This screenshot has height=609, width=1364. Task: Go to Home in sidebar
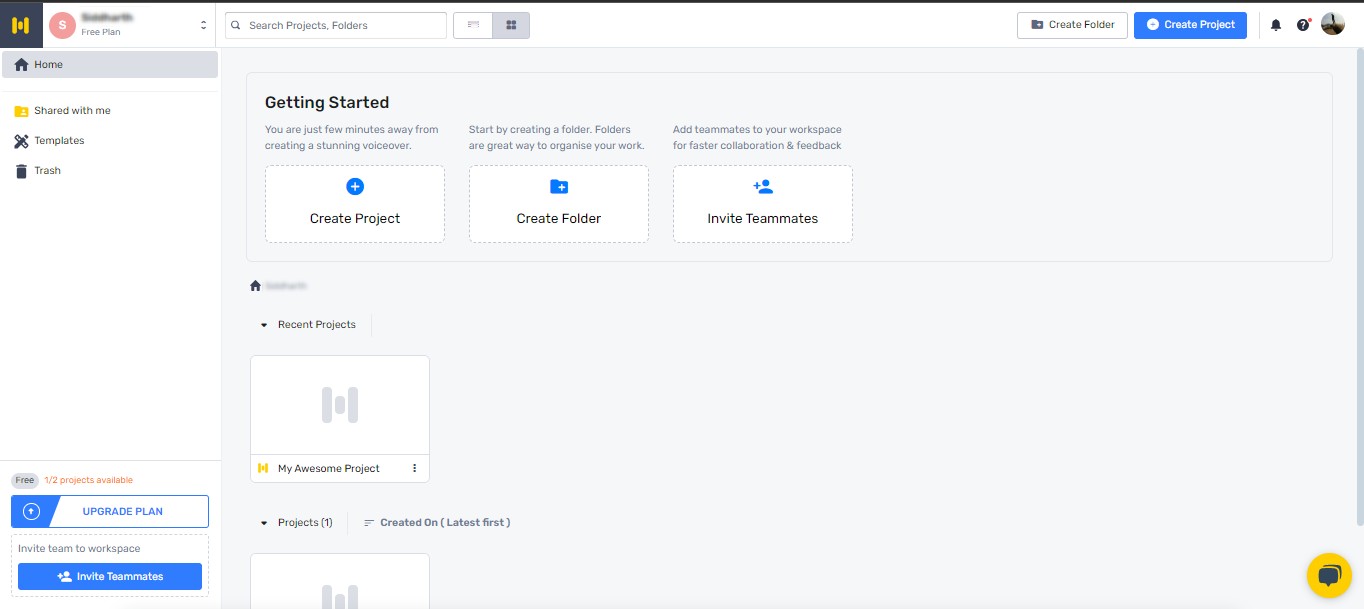[110, 65]
